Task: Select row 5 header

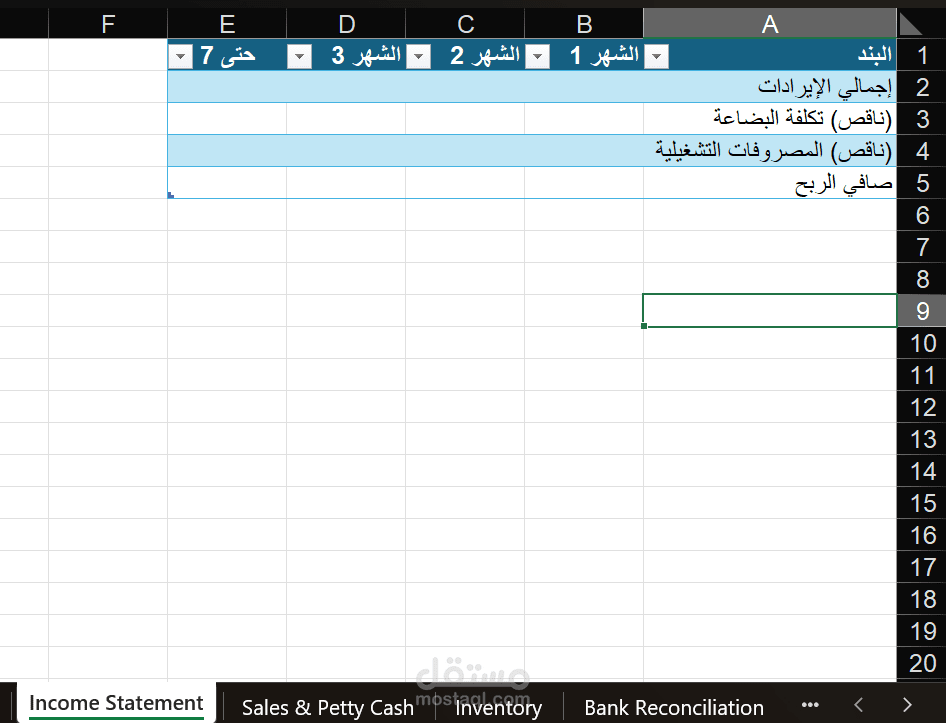Action: click(x=922, y=183)
